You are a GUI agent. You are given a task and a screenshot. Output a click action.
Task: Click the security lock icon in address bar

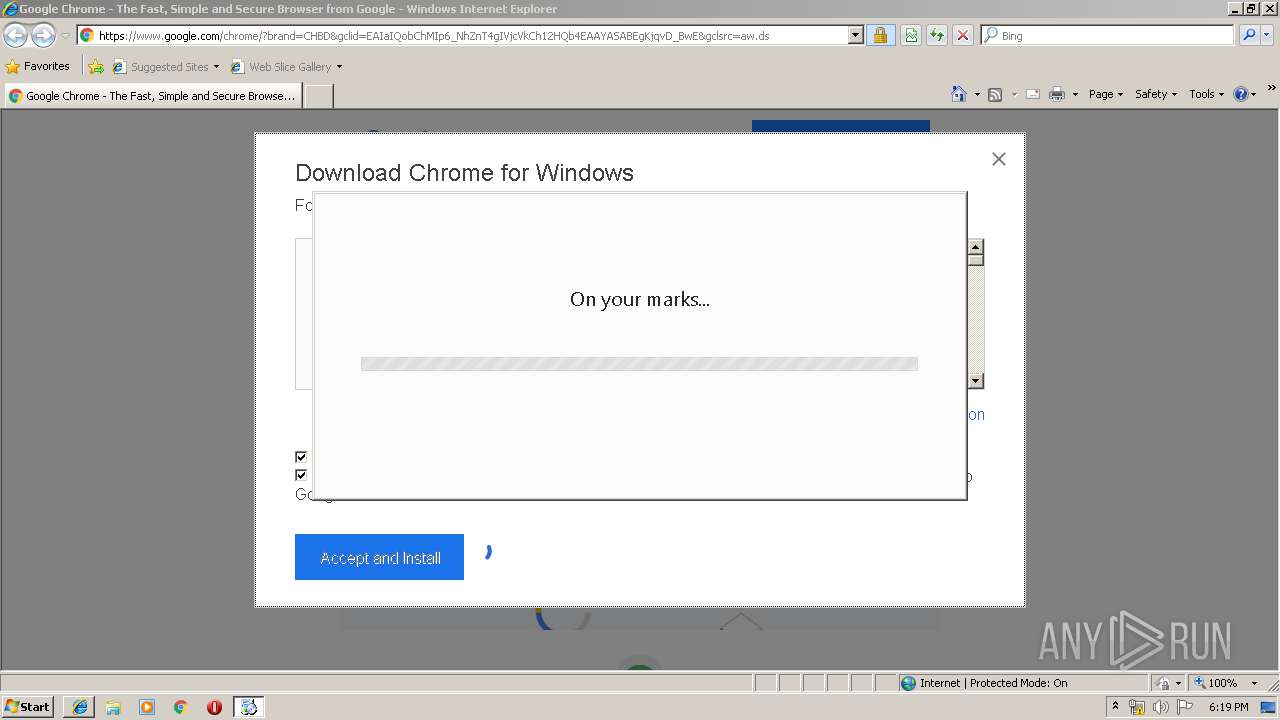pos(880,35)
